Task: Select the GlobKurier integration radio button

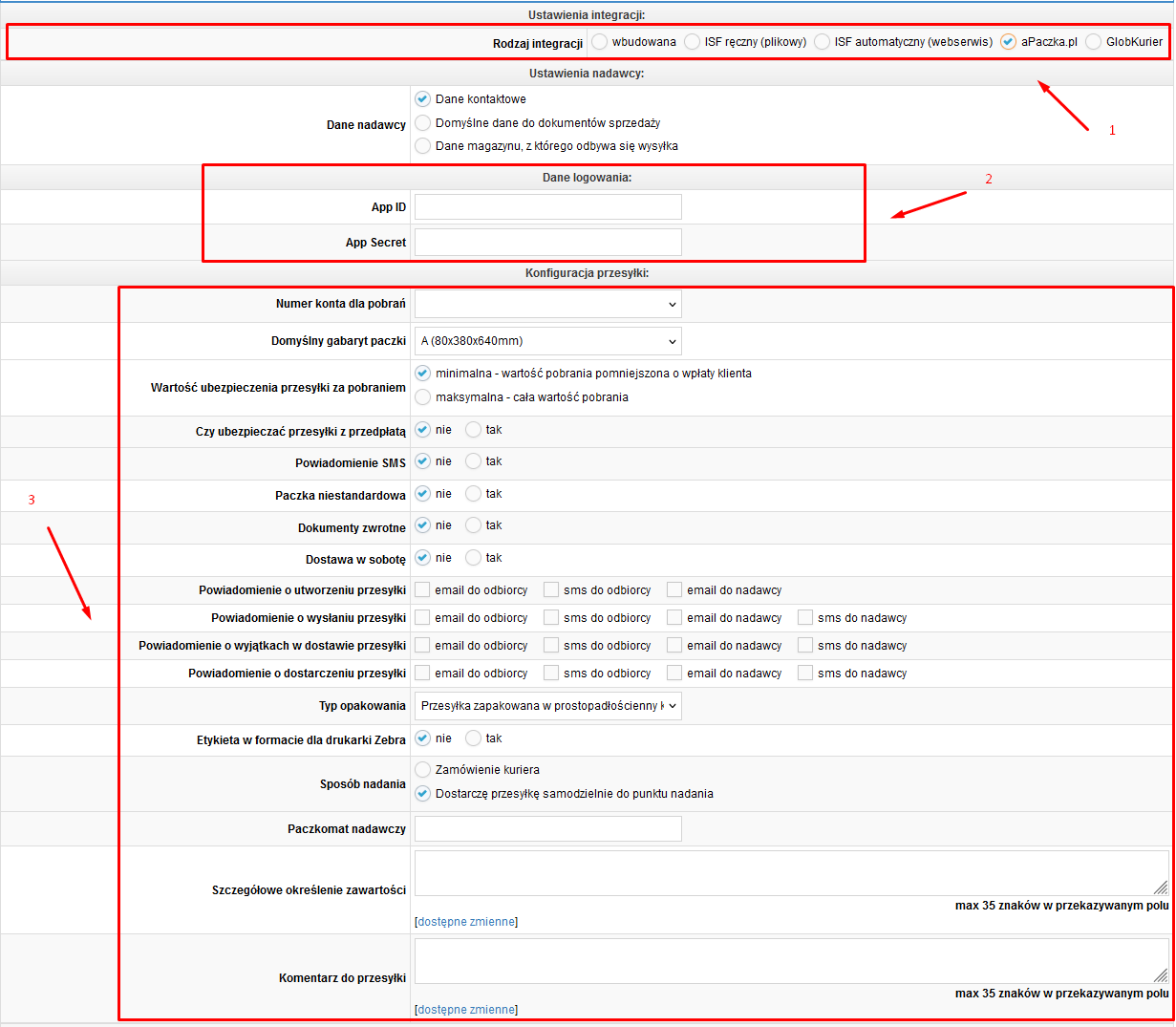Action: [1094, 42]
